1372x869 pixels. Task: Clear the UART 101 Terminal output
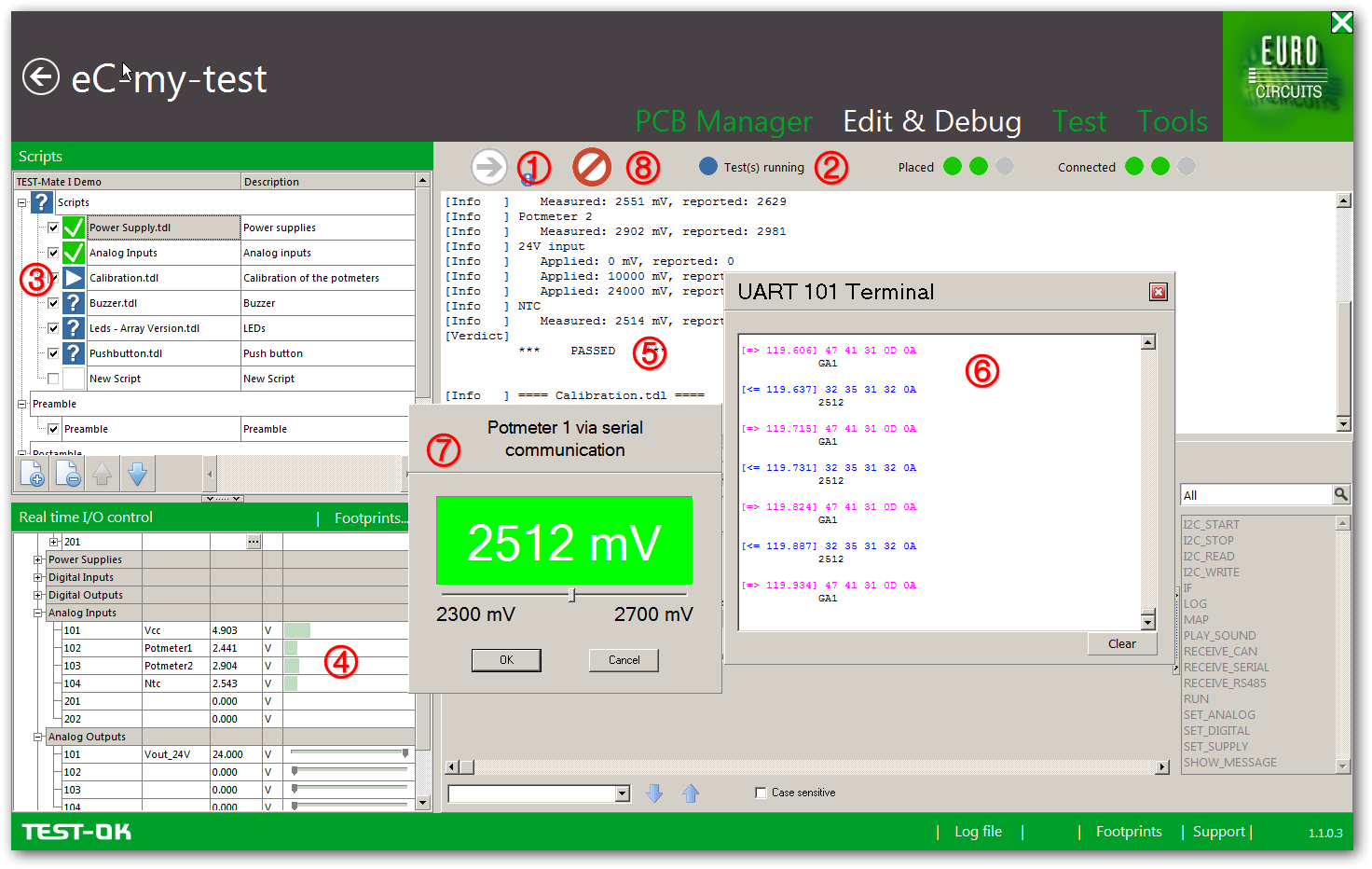(x=1122, y=644)
